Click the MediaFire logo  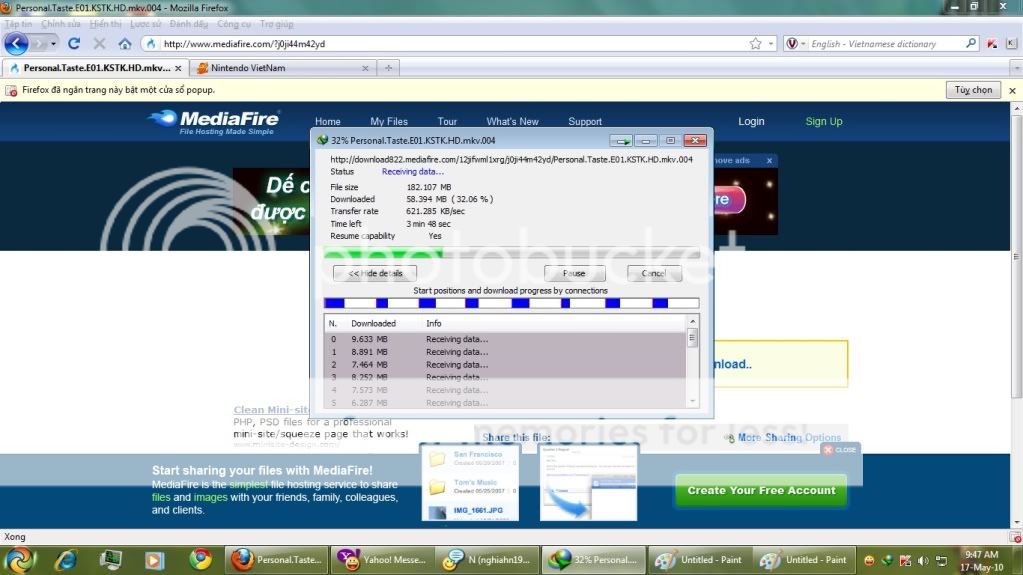(x=214, y=121)
